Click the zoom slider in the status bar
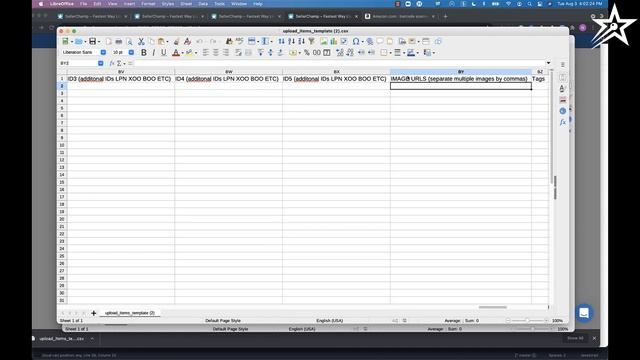Image resolution: width=640 pixels, height=360 pixels. tap(527, 321)
